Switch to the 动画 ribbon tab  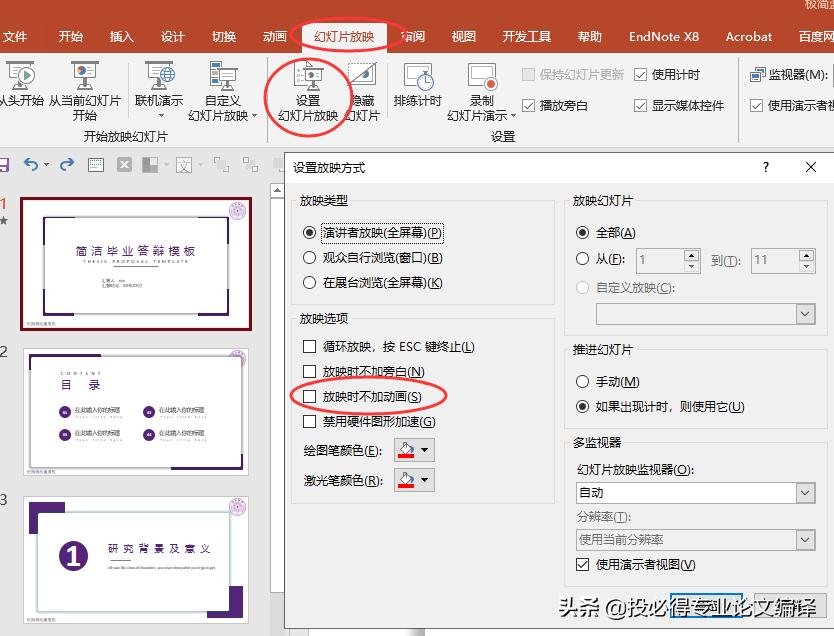tap(273, 36)
